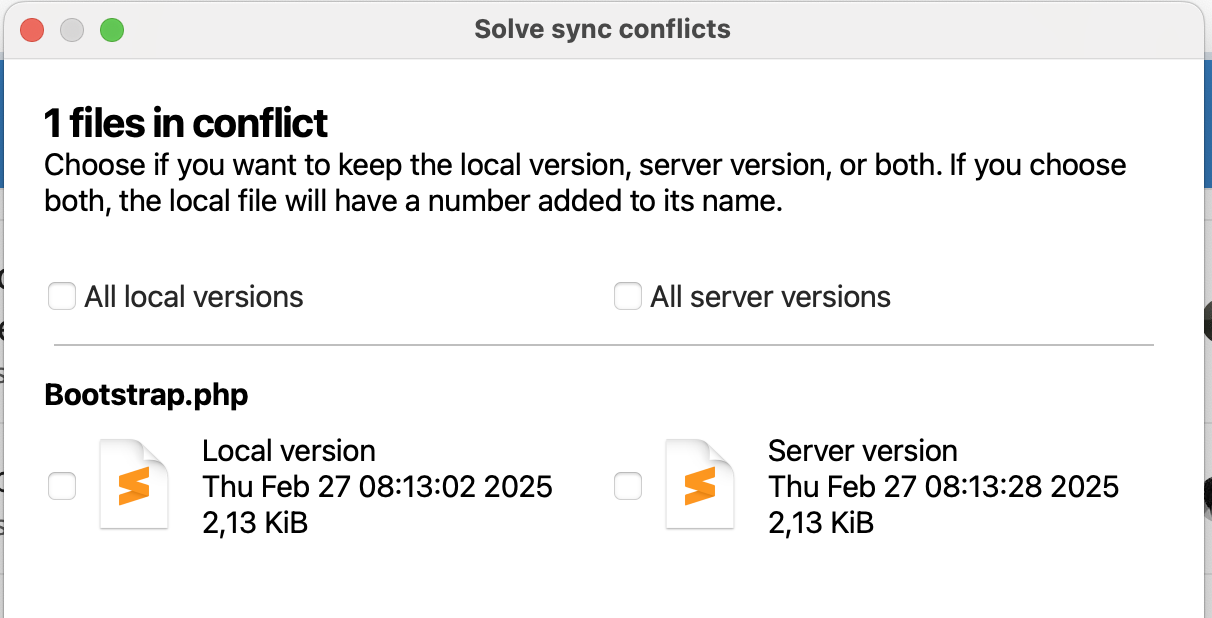Click the local file size 2,13 KiB
Image resolution: width=1212 pixels, height=618 pixels.
point(255,522)
